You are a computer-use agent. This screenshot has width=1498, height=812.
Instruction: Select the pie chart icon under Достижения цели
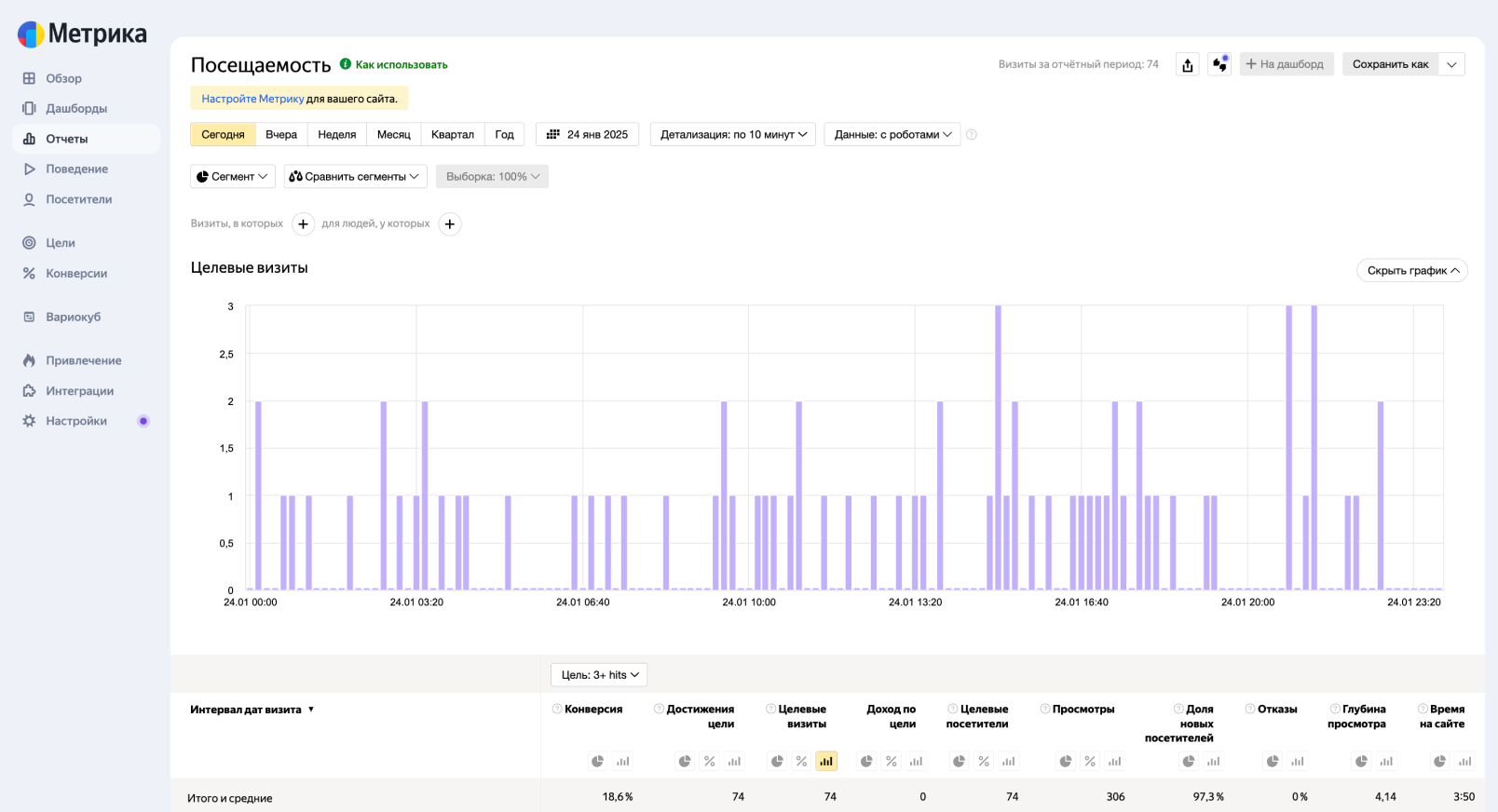click(x=685, y=762)
